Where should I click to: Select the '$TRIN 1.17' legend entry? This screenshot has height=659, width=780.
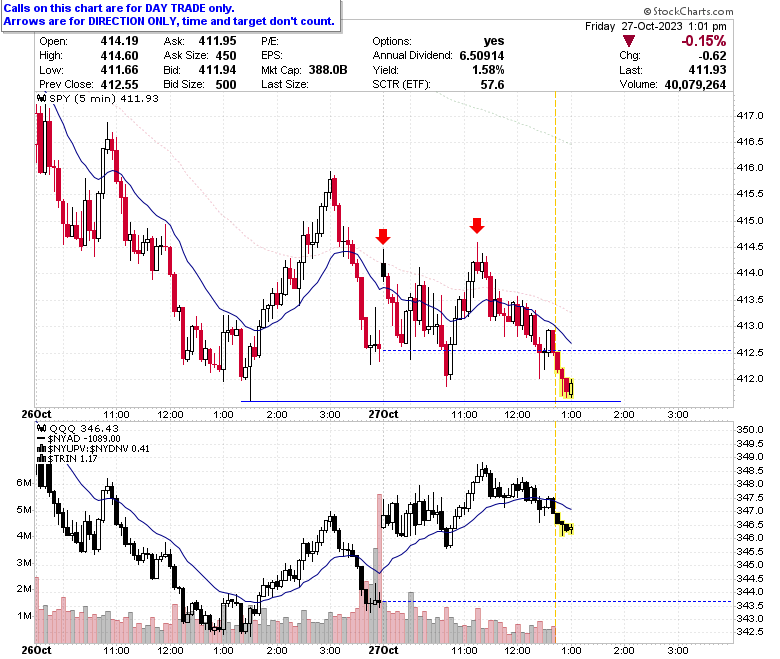(x=73, y=459)
